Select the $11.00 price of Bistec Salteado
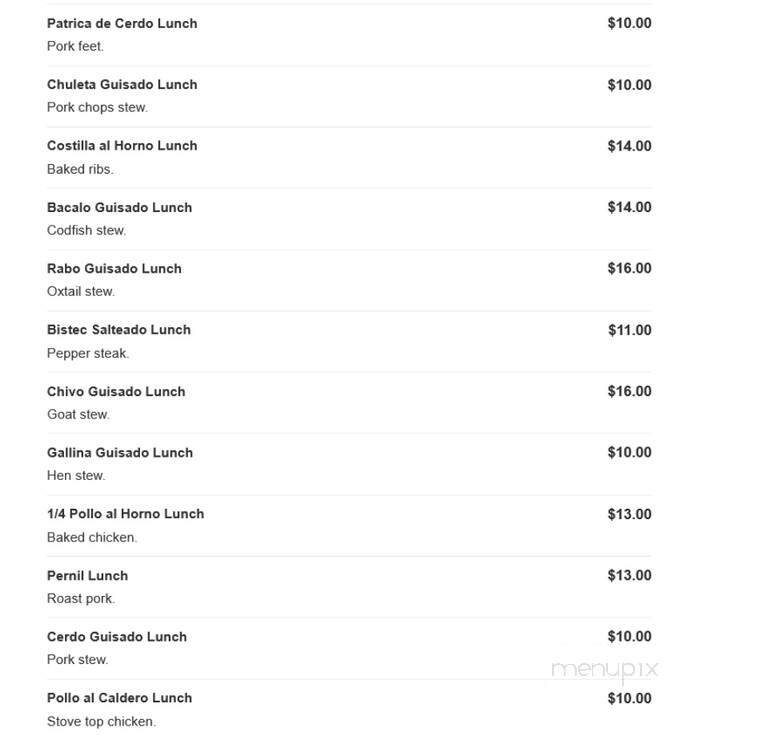784x752 pixels. tap(630, 330)
